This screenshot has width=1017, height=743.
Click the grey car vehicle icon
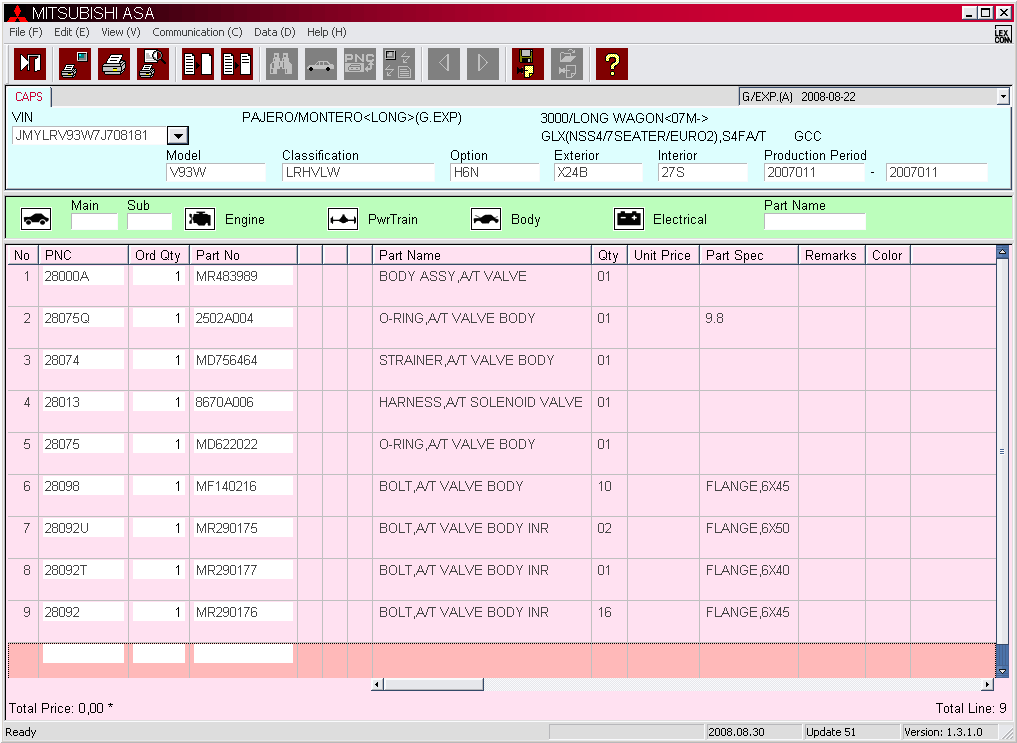tap(320, 64)
